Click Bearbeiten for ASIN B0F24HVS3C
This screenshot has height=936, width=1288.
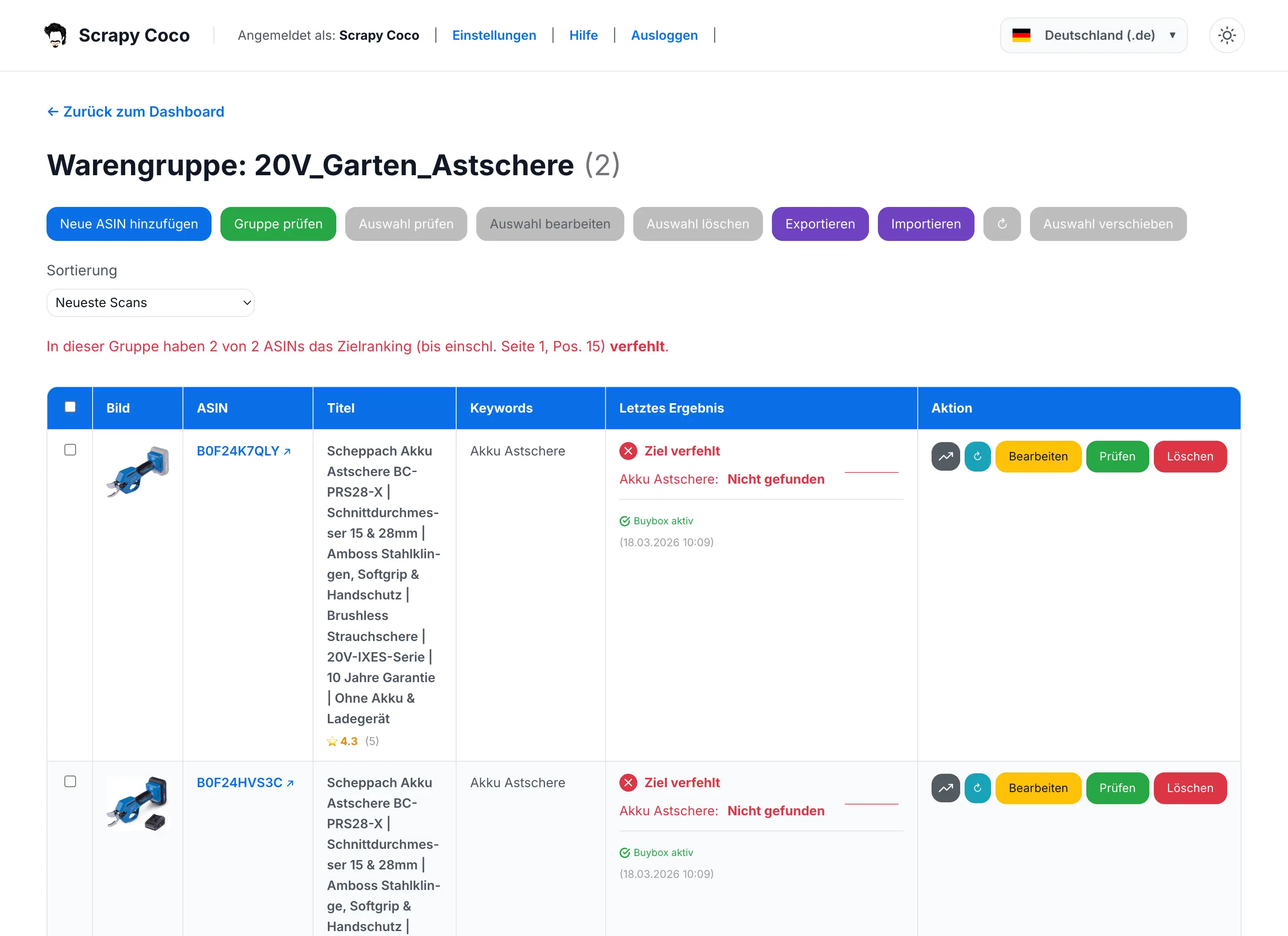pyautogui.click(x=1038, y=788)
